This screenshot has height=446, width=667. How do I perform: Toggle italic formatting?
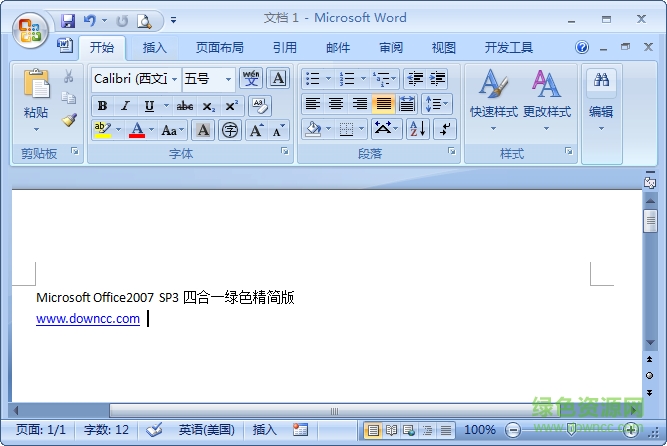[125, 106]
